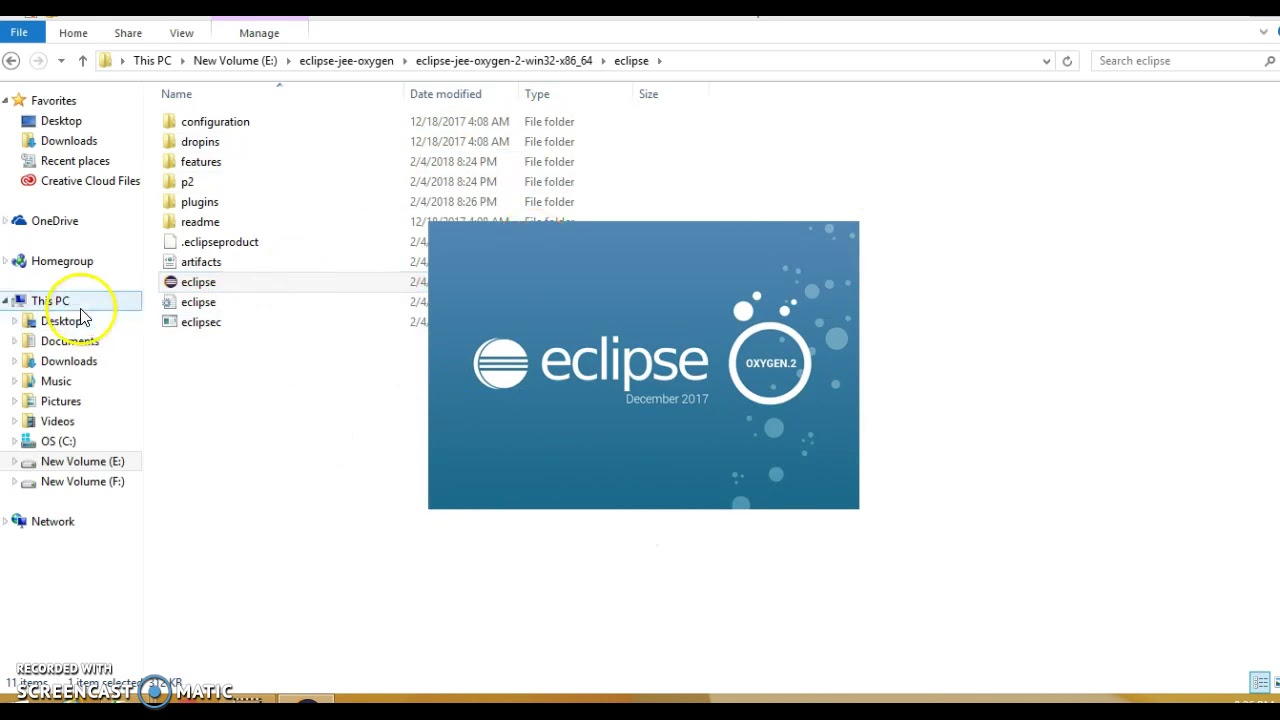Select OneDrive in navigation pane
Image resolution: width=1280 pixels, height=720 pixels.
tap(54, 221)
